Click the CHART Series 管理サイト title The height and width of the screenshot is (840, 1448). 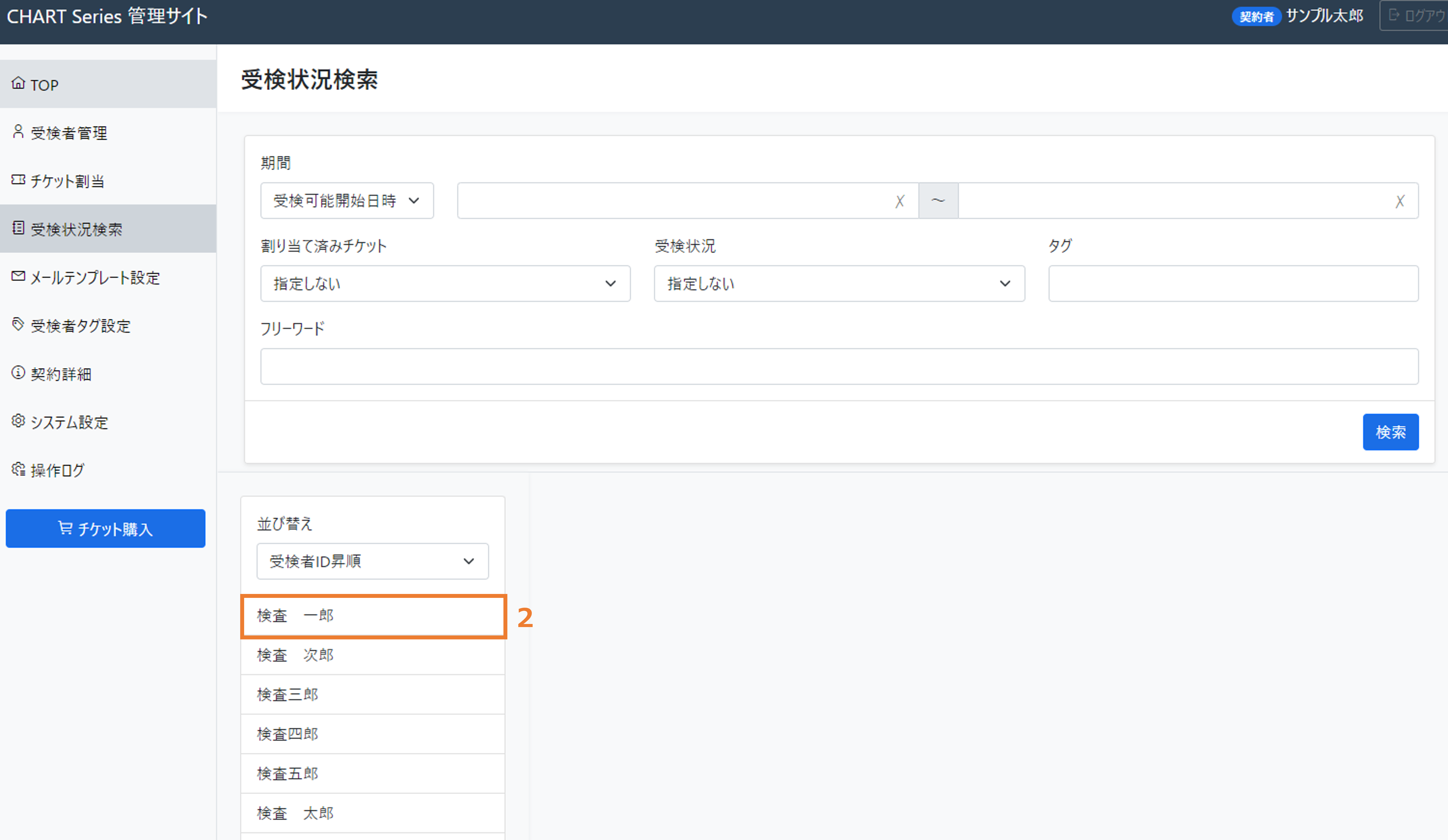107,16
